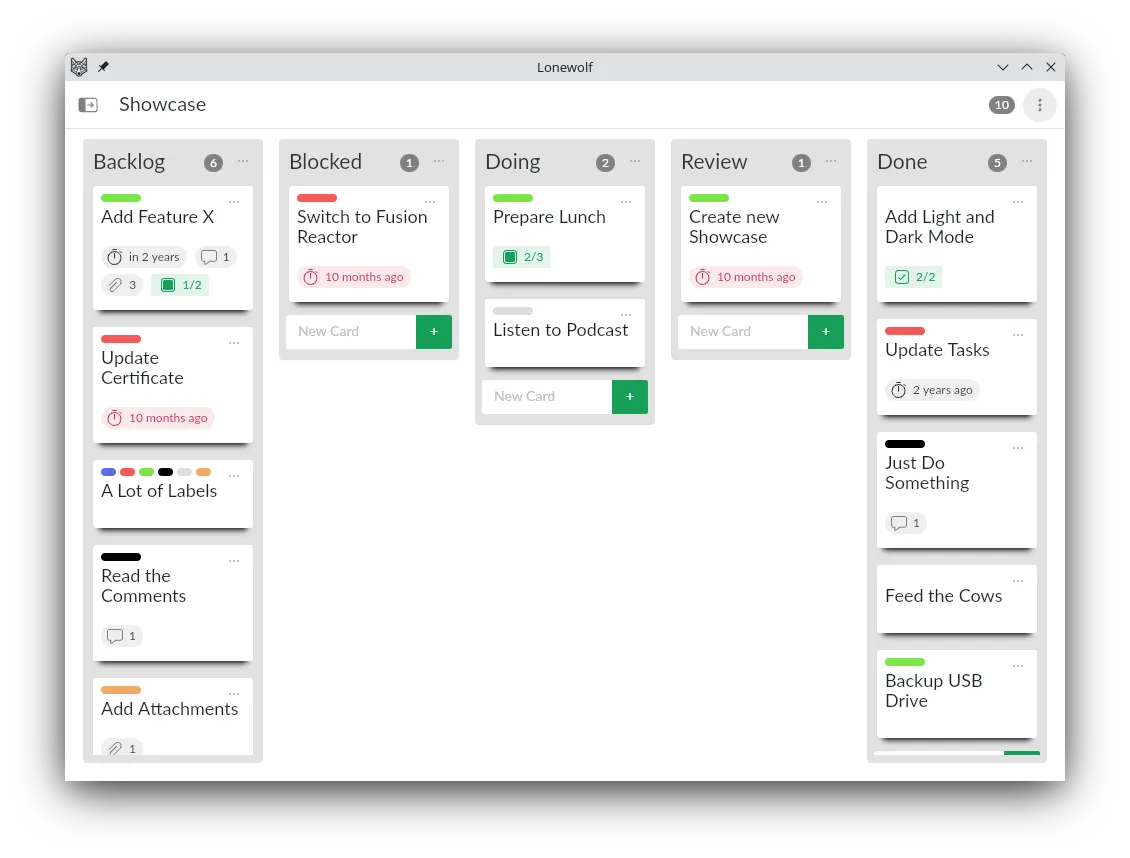Click the red label on Switch to Fusion Reactor
Viewport: 1130px width, 858px height.
tap(317, 198)
